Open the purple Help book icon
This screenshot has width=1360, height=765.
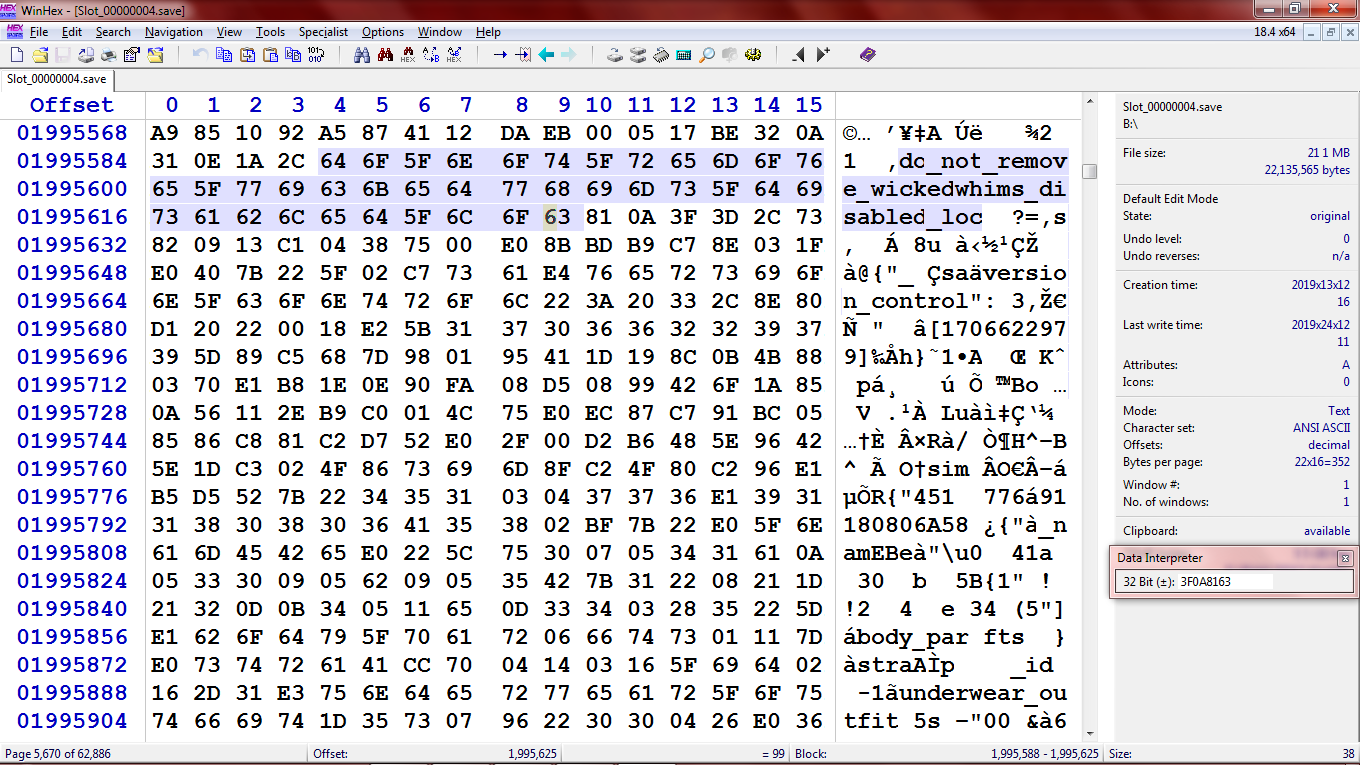[x=868, y=55]
